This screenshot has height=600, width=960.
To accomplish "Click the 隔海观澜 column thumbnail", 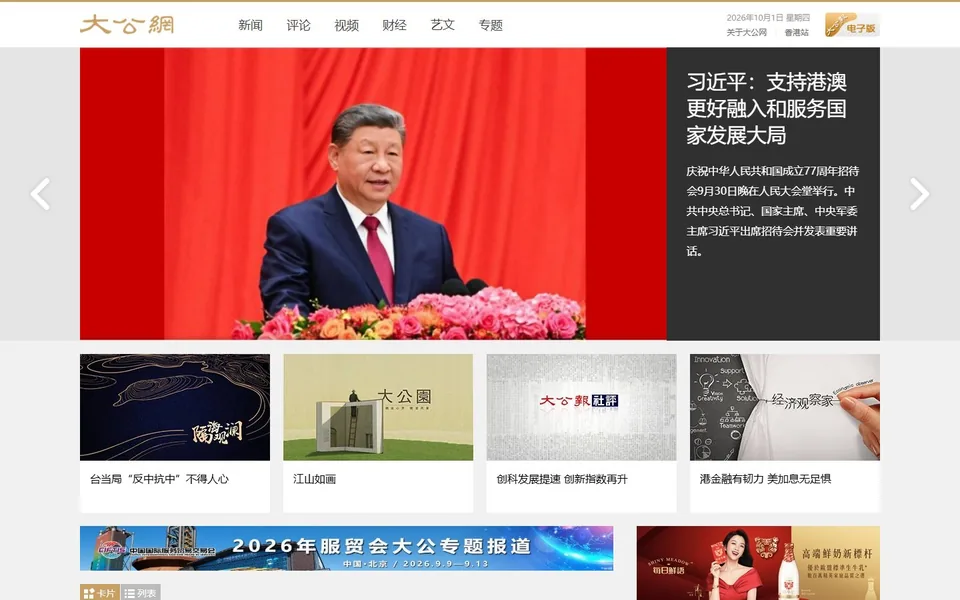I will (174, 407).
